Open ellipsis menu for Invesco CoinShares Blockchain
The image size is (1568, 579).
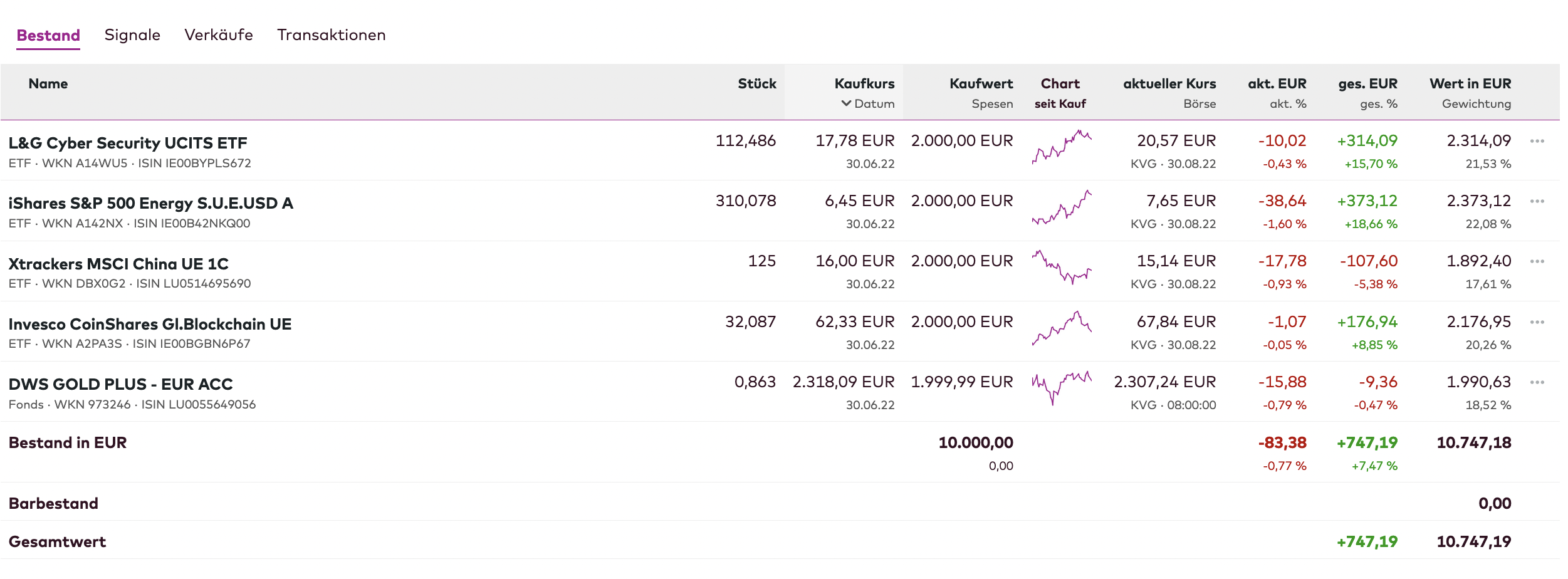tap(1537, 322)
